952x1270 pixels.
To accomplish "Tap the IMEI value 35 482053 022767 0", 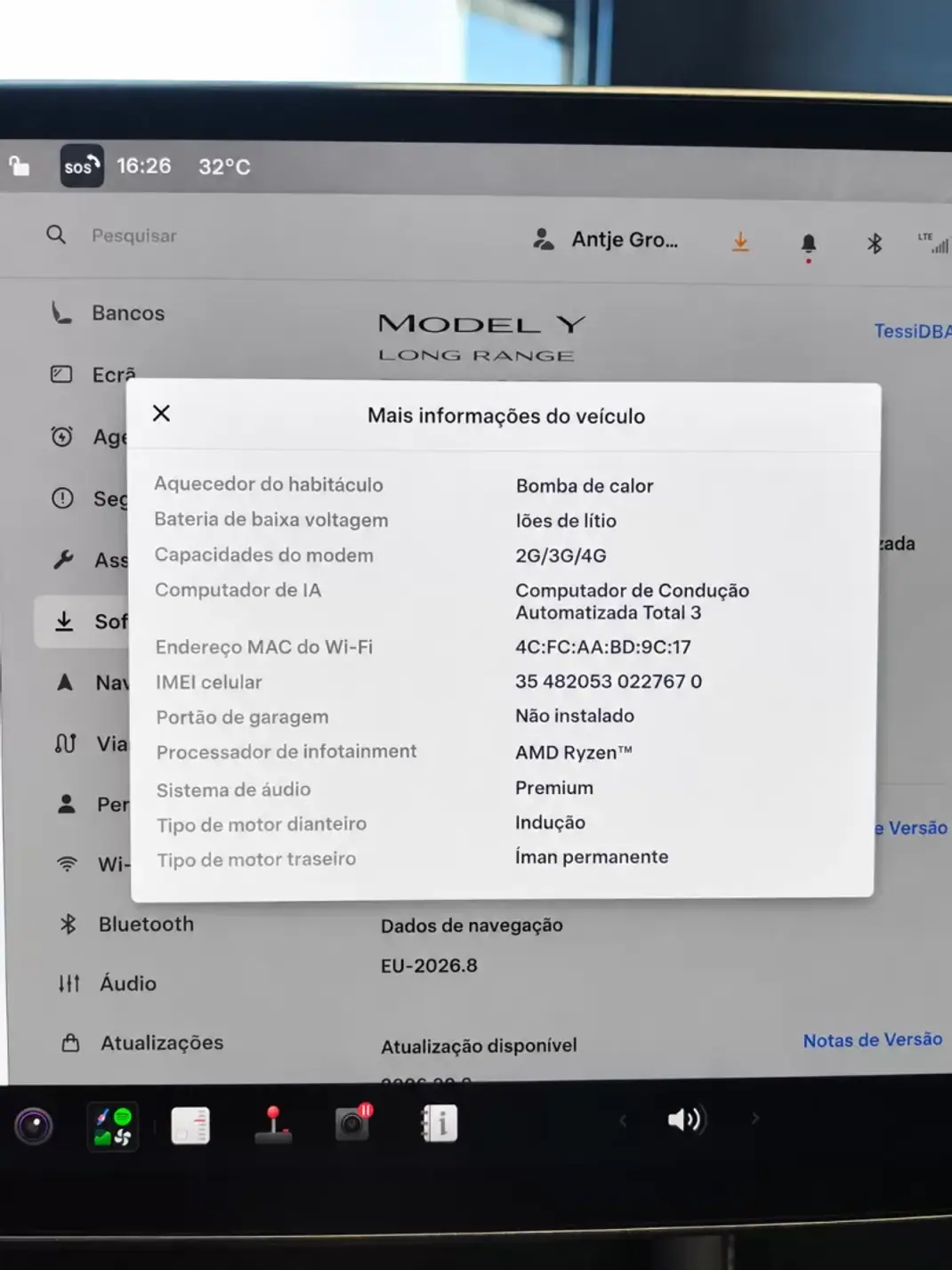I will pos(609,682).
